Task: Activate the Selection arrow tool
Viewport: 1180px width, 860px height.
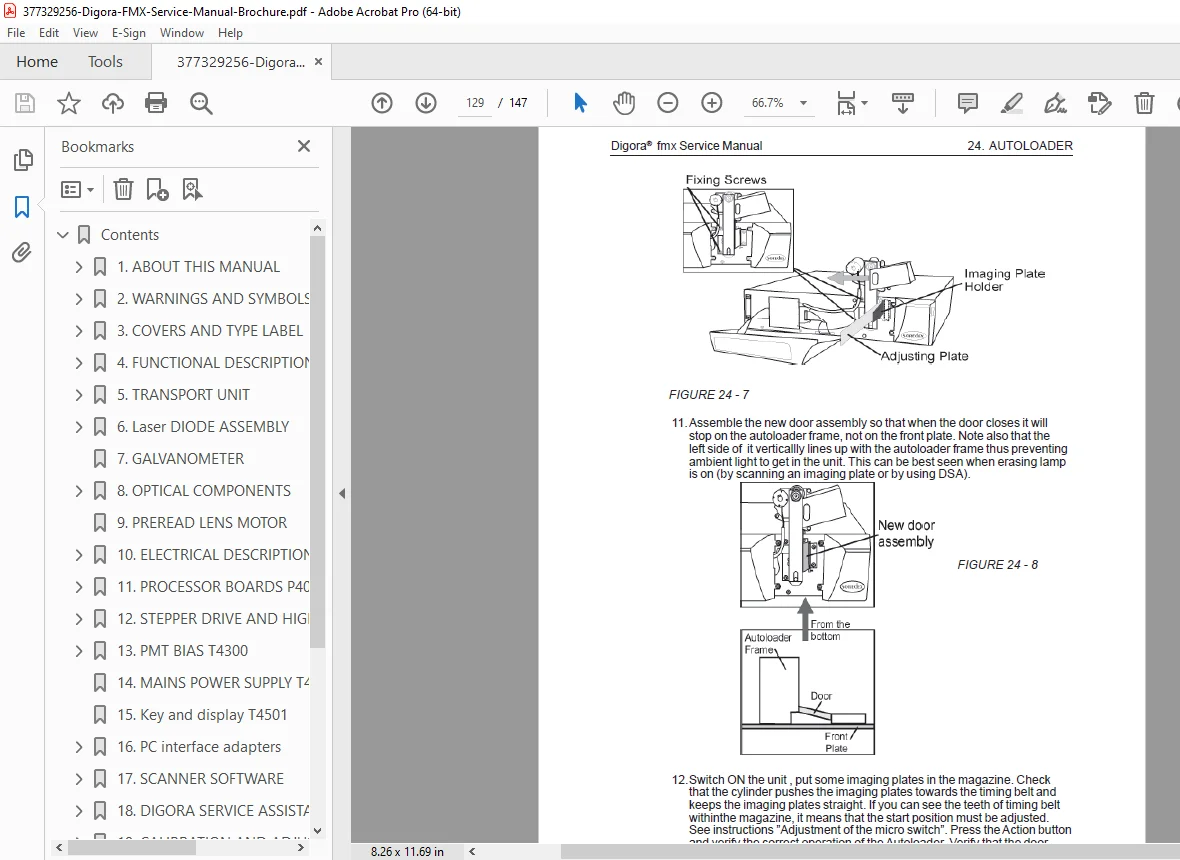Action: (x=579, y=103)
